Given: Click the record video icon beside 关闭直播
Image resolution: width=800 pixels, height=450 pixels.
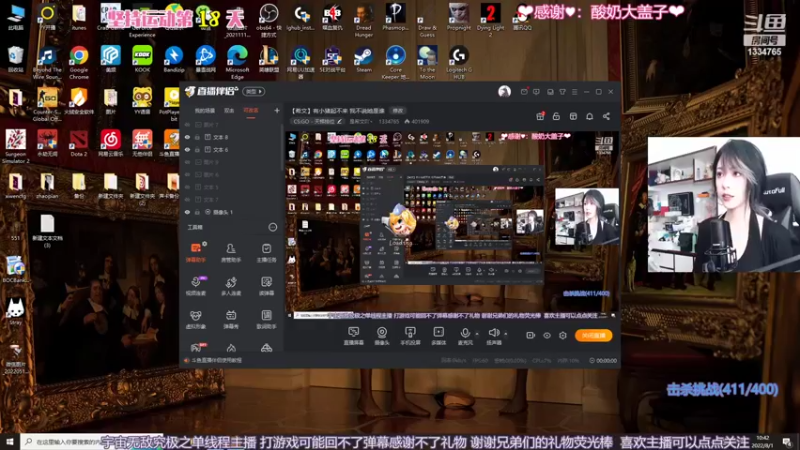Looking at the screenshot, I should tap(531, 335).
